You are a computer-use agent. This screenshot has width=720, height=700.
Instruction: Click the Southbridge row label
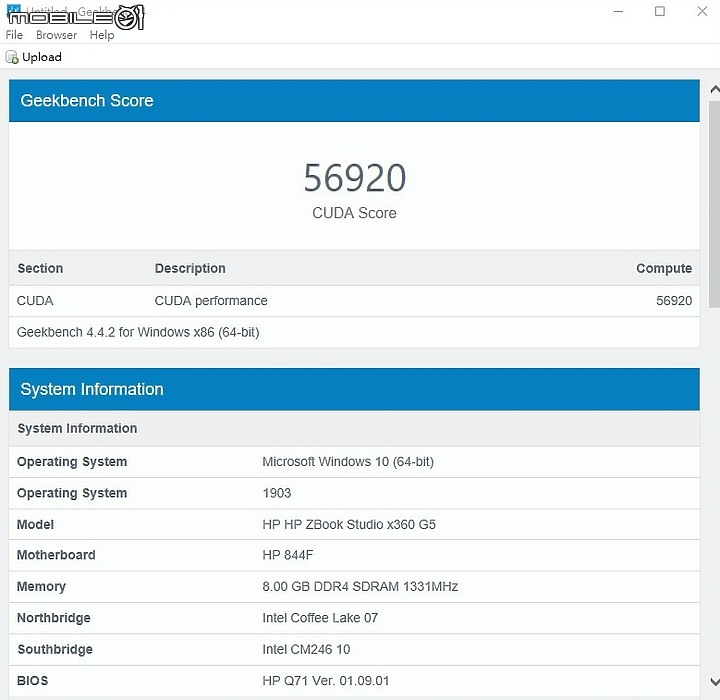[x=55, y=649]
